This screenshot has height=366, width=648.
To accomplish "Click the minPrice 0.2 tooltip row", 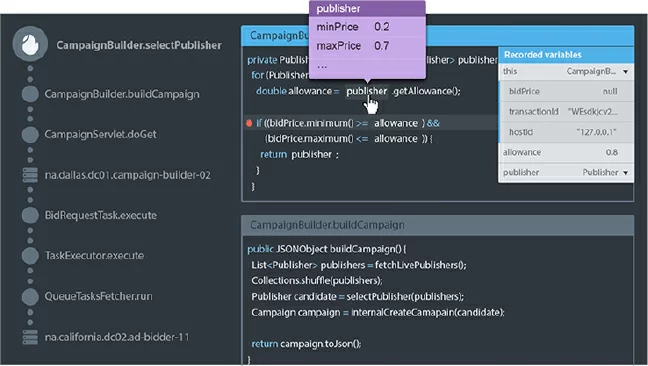I will 367,27.
